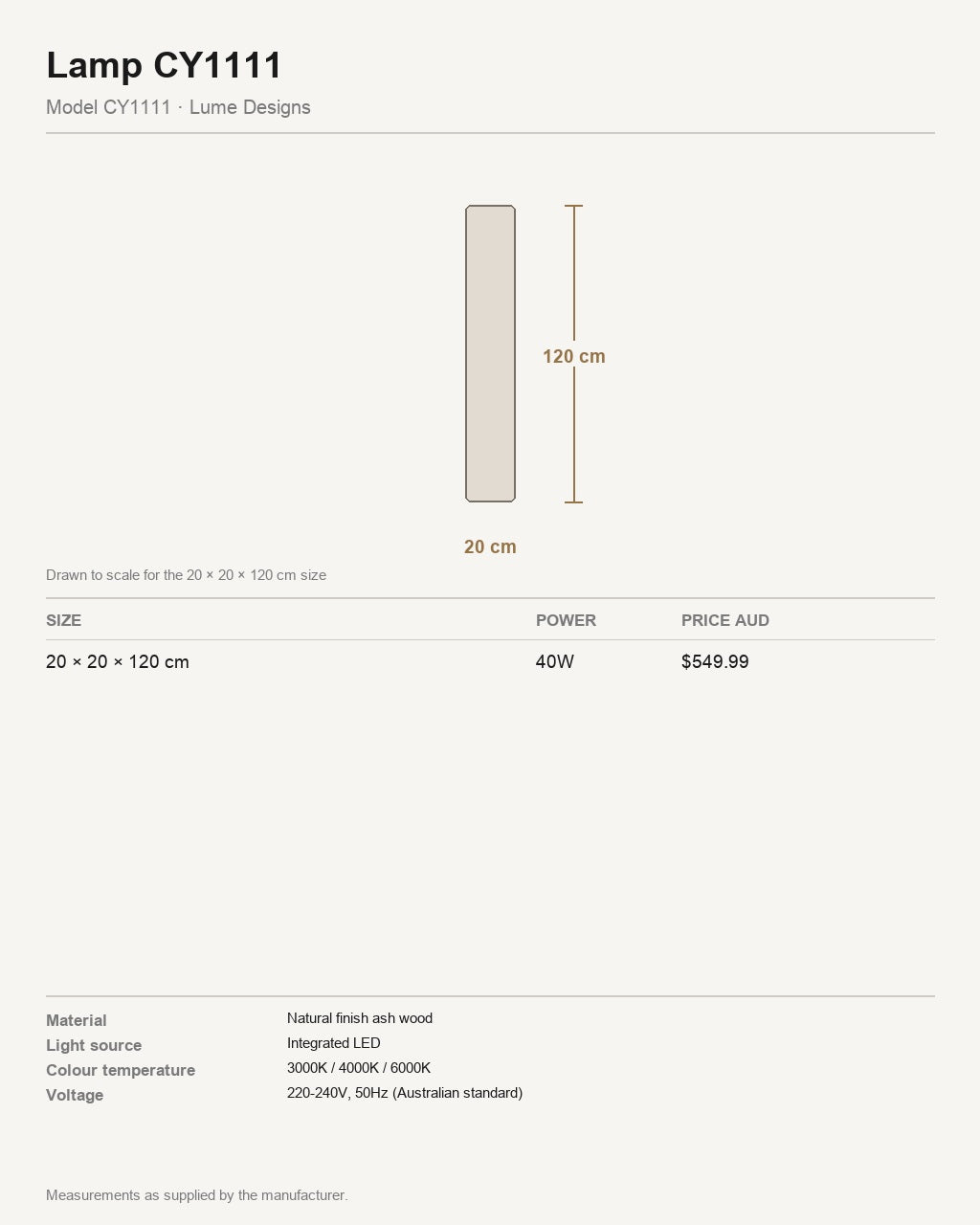Click the 3000K / 4000K / 6000K value
Viewport: 980px width, 1225px height.
[x=359, y=1068]
